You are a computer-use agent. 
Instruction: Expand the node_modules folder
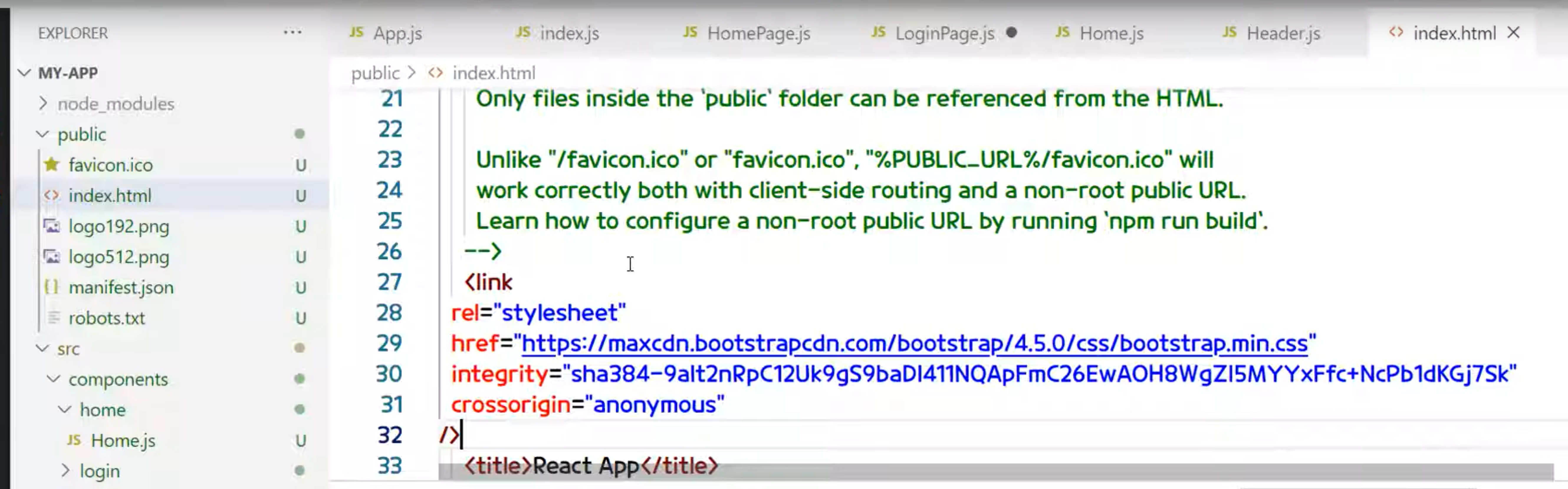tap(43, 104)
